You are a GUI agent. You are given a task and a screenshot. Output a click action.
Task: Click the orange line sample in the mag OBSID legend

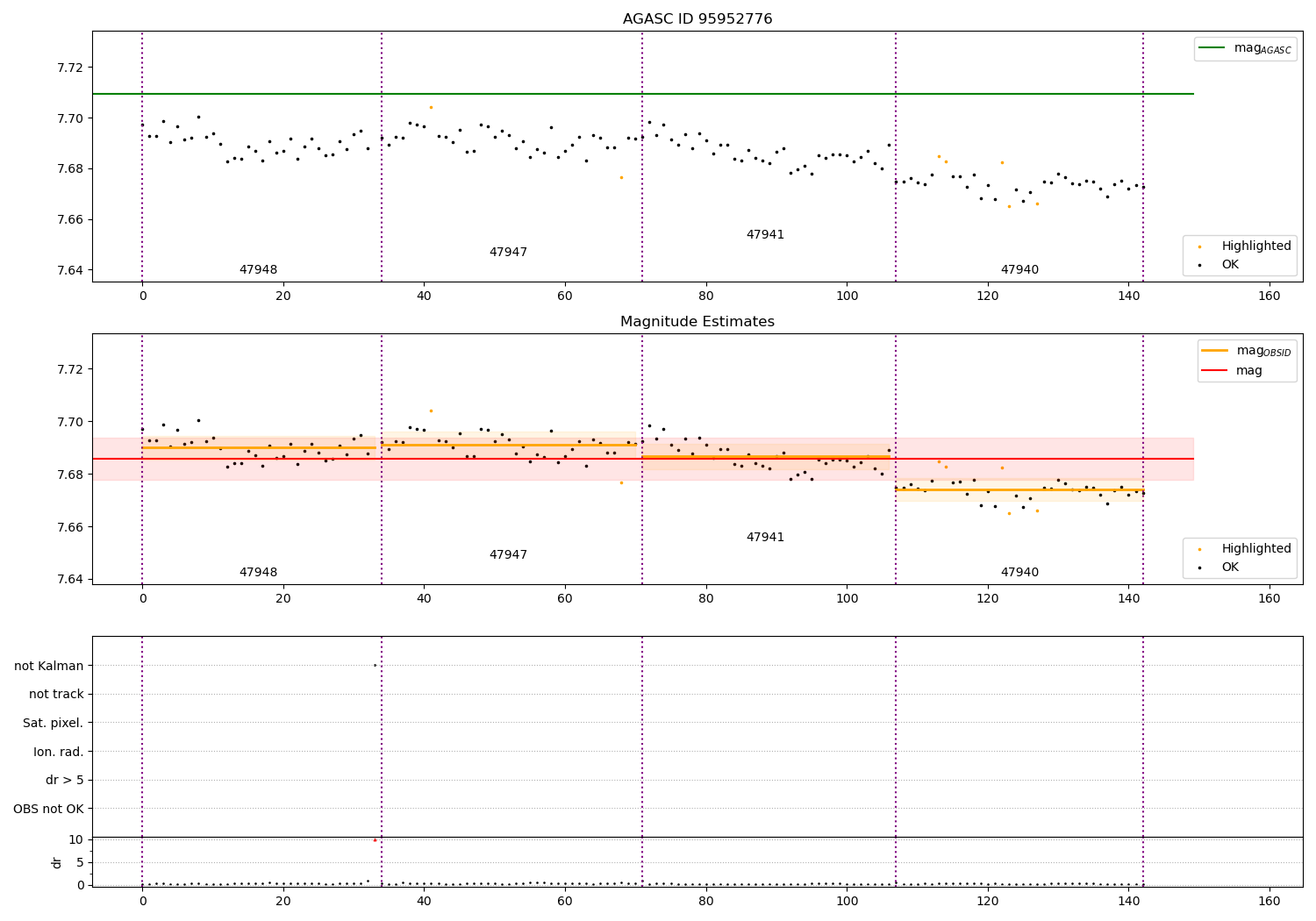pos(1215,351)
